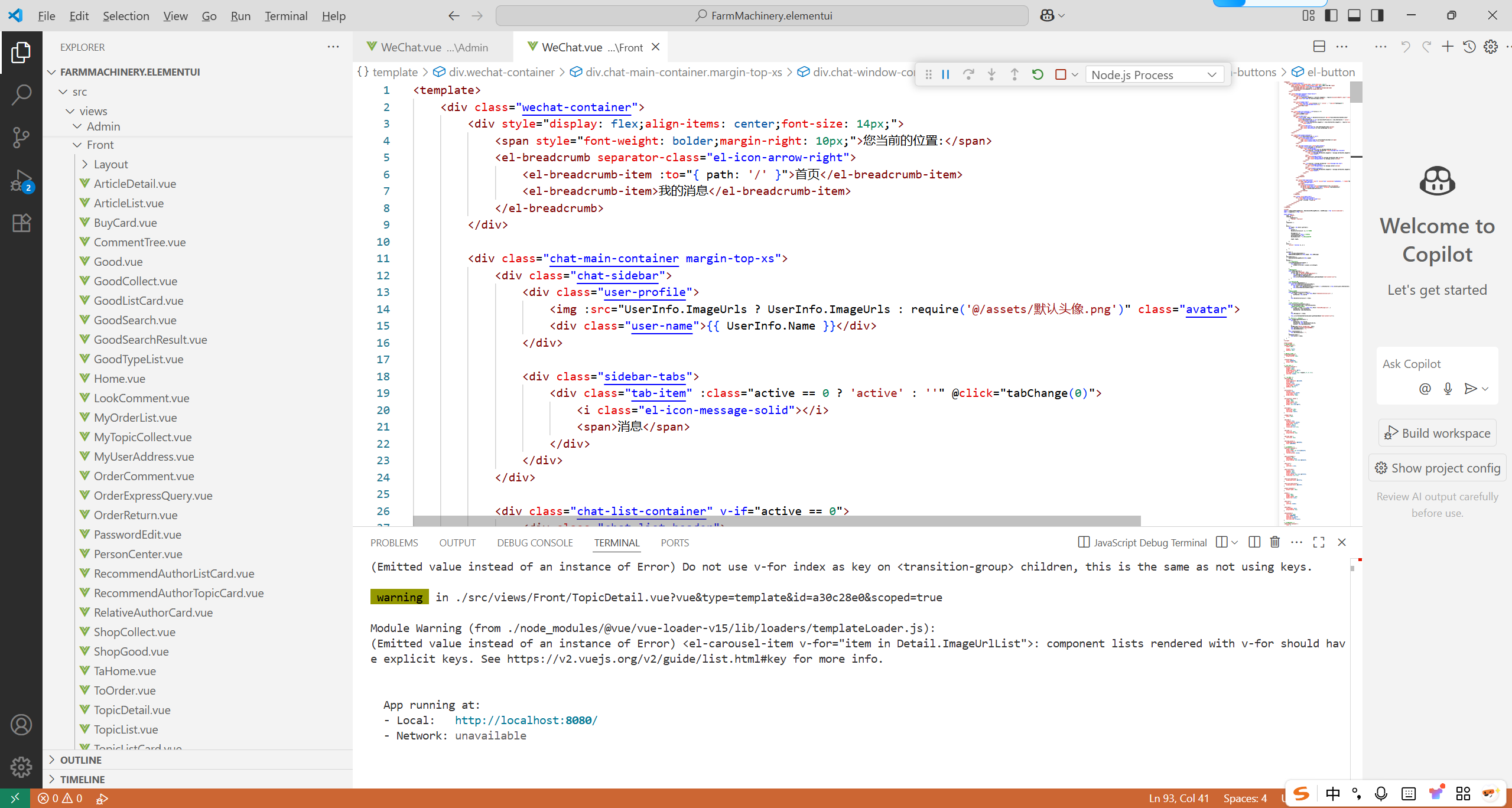Go forward in navigation history

point(477,16)
